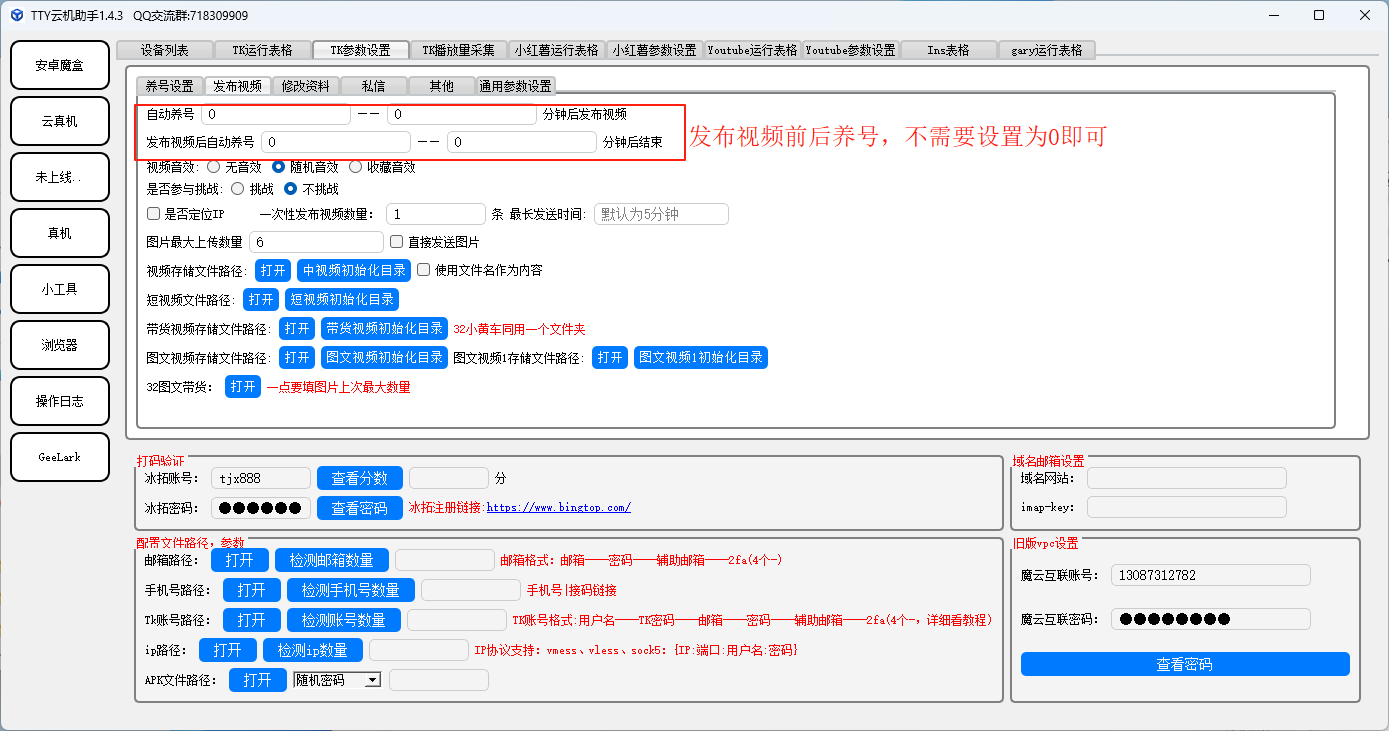The image size is (1389, 731).
Task: Enable the 是否定位IP checkbox
Action: 186,214
